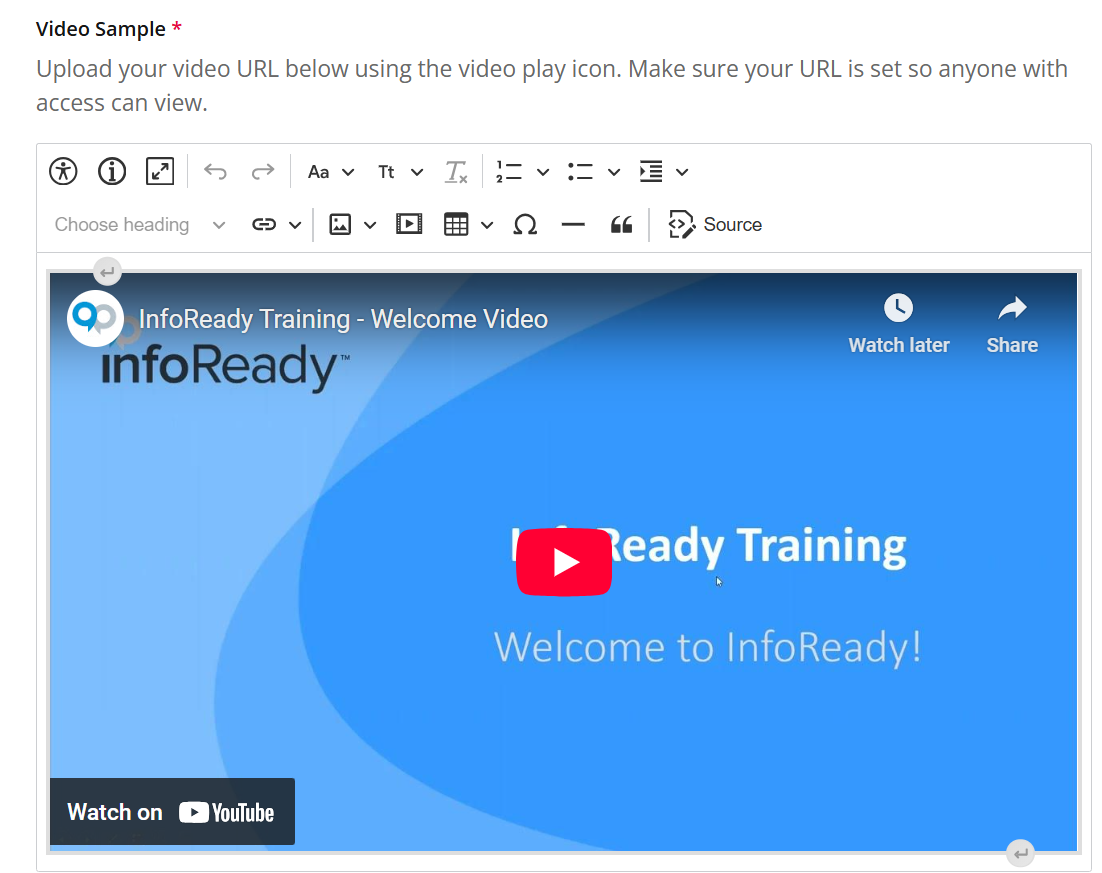Screen dimensions: 1102x873
Task: Insert a numbered list
Action: (x=509, y=172)
